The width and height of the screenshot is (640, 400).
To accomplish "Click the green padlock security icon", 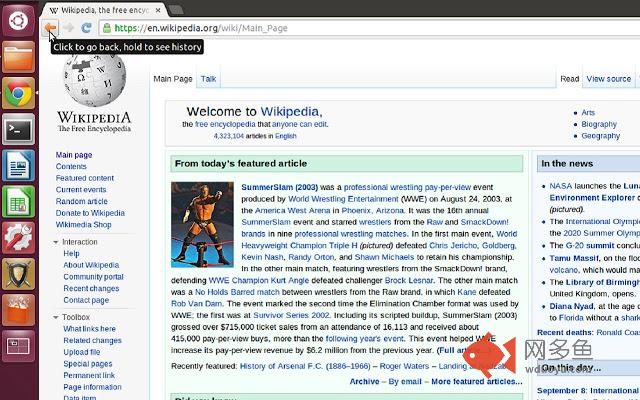I will 107,28.
